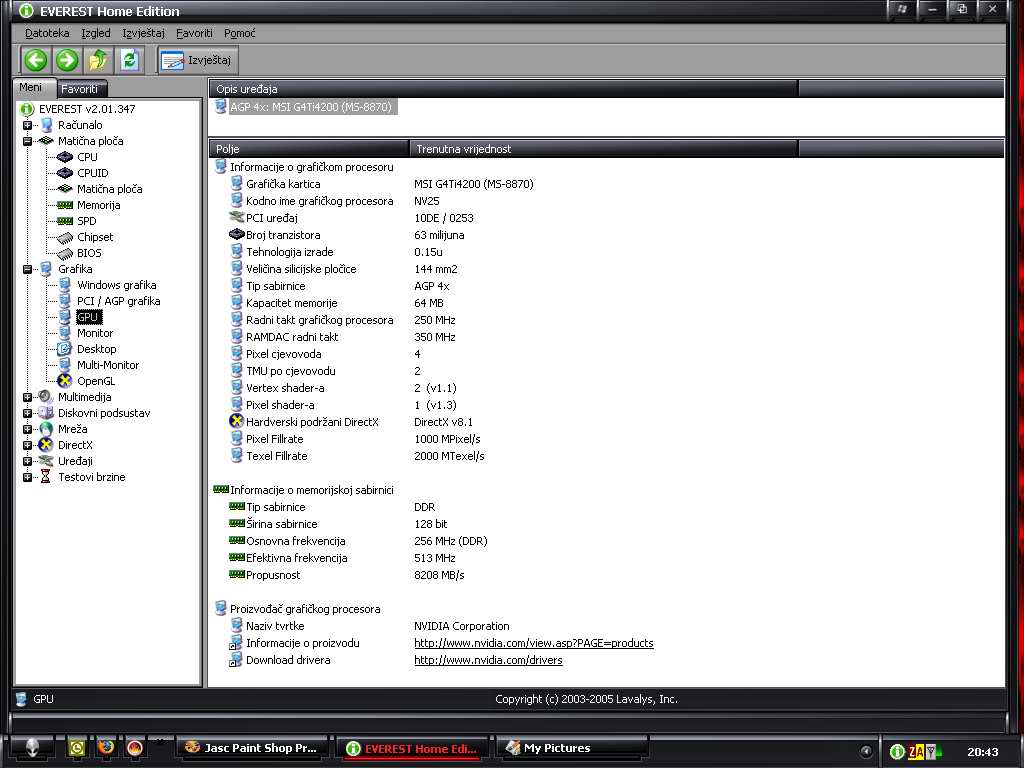Click the Trenutna vrijednost column header

pos(604,149)
